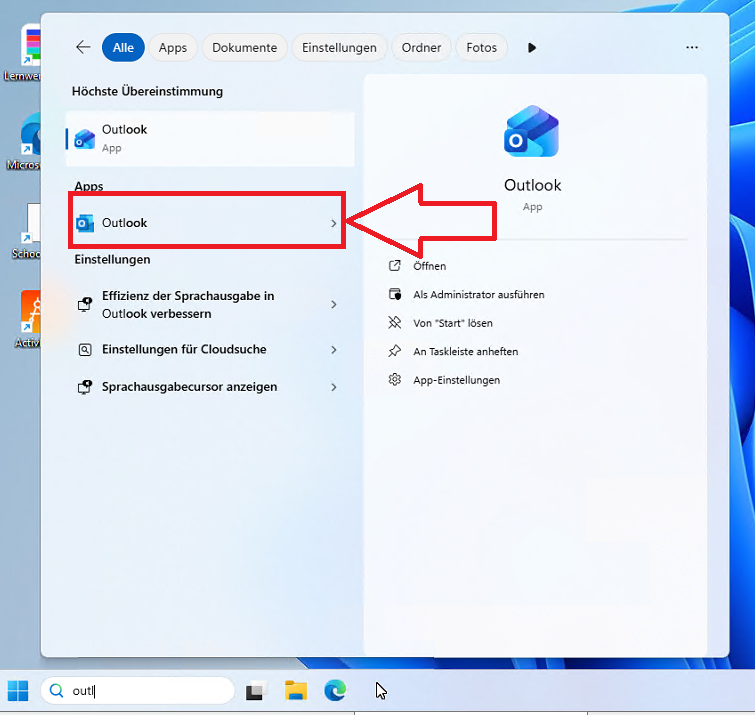Select the Einstellungen filter tab
This screenshot has width=755, height=715.
[x=339, y=47]
